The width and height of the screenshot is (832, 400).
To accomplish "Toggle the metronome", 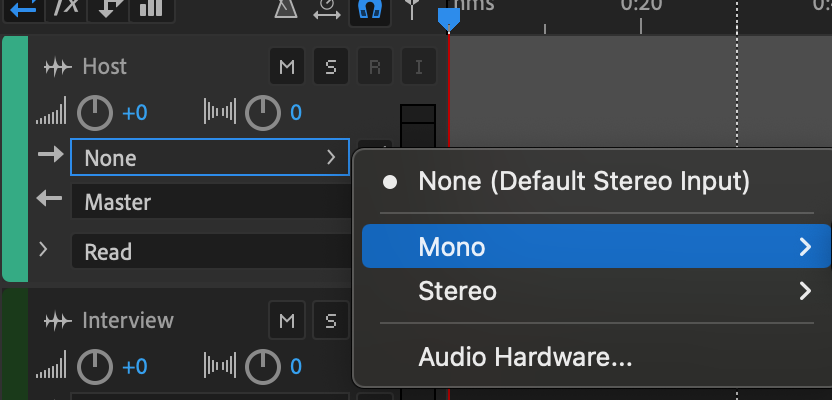I will point(285,9).
